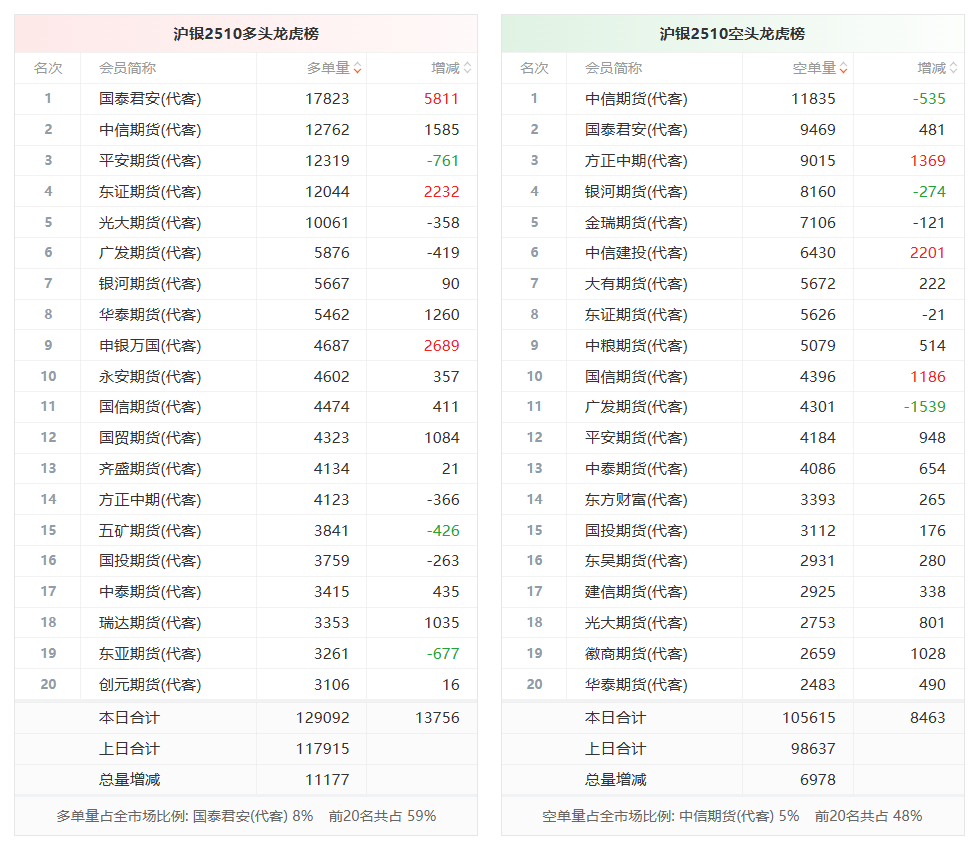Click short-table rank 3 方正中期(代客)
Image resolution: width=974 pixels, height=844 pixels.
coord(637,161)
